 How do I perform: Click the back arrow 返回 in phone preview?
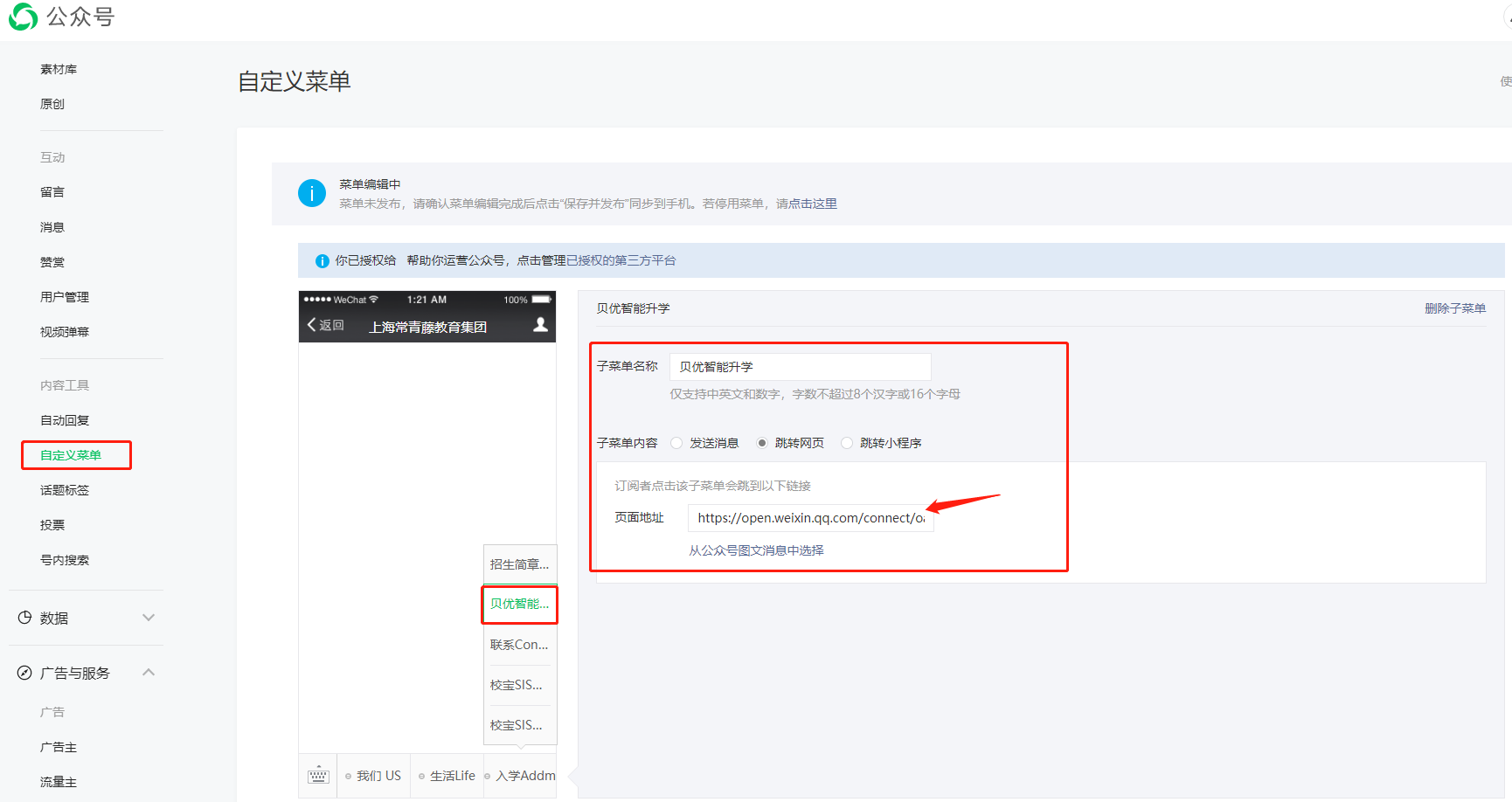point(325,325)
